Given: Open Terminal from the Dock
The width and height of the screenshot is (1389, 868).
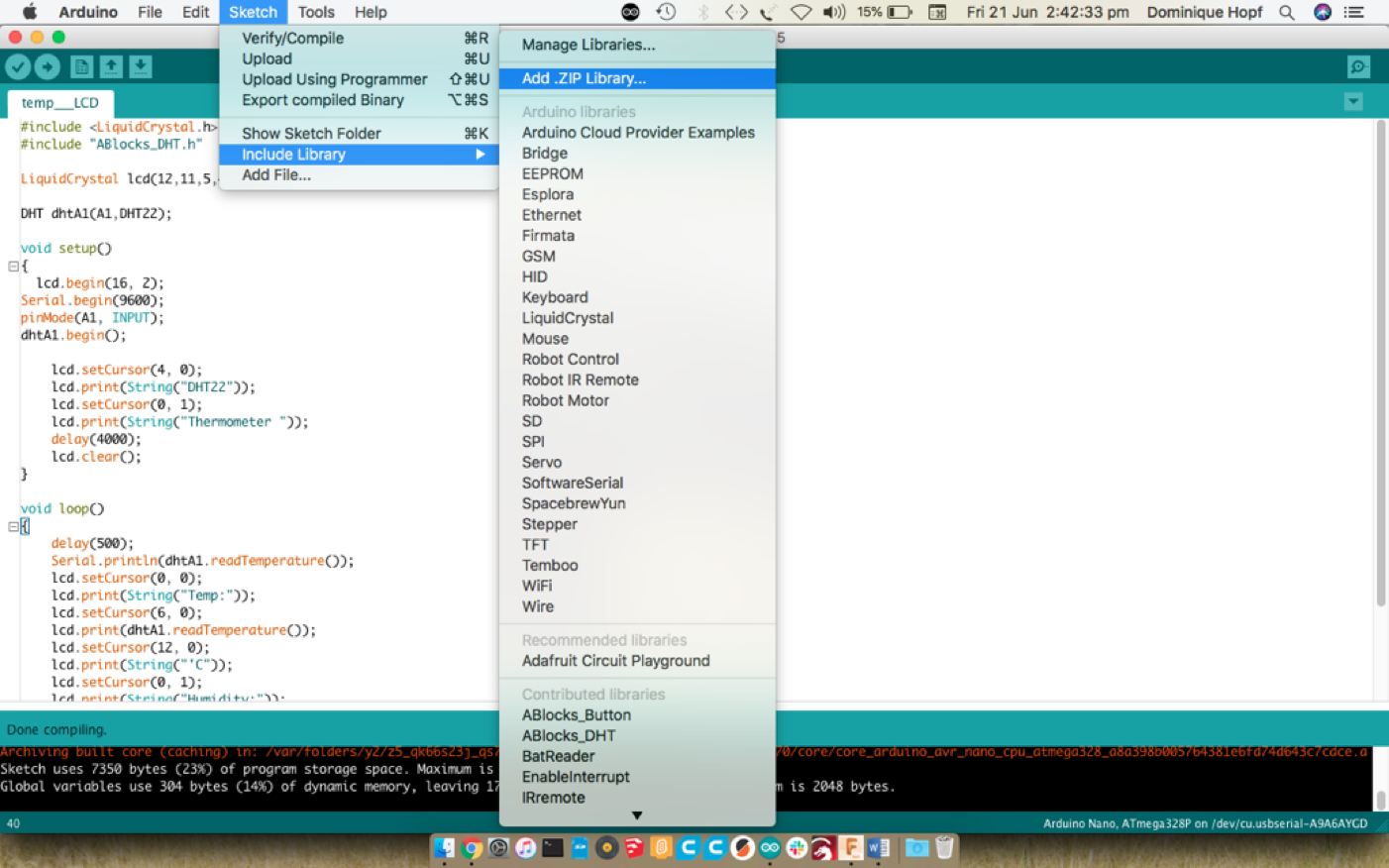Looking at the screenshot, I should (553, 847).
